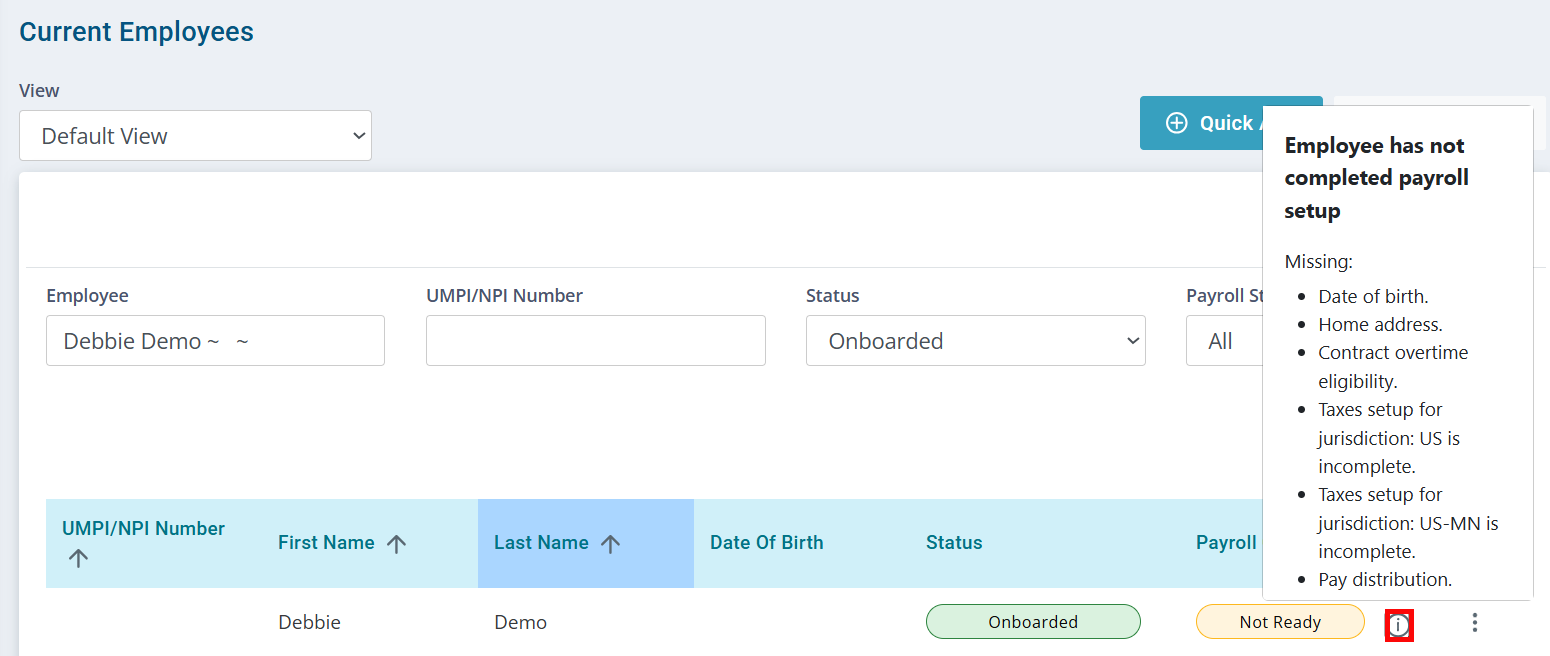1550x656 pixels.
Task: Click the Not Ready payroll badge
Action: (1279, 622)
